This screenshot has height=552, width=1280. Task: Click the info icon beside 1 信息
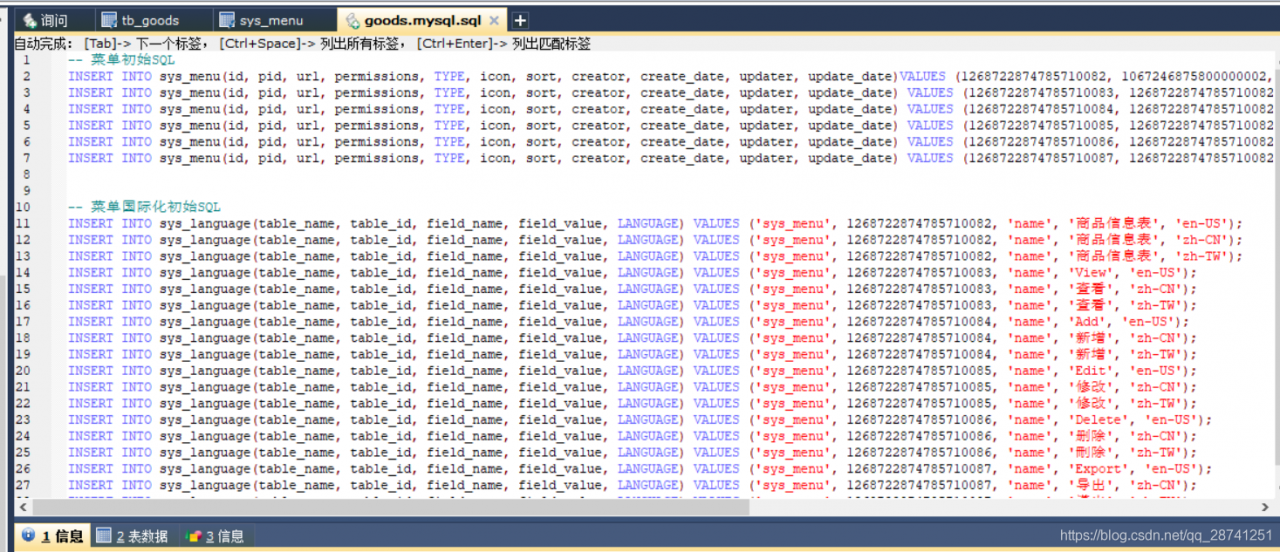click(x=28, y=536)
